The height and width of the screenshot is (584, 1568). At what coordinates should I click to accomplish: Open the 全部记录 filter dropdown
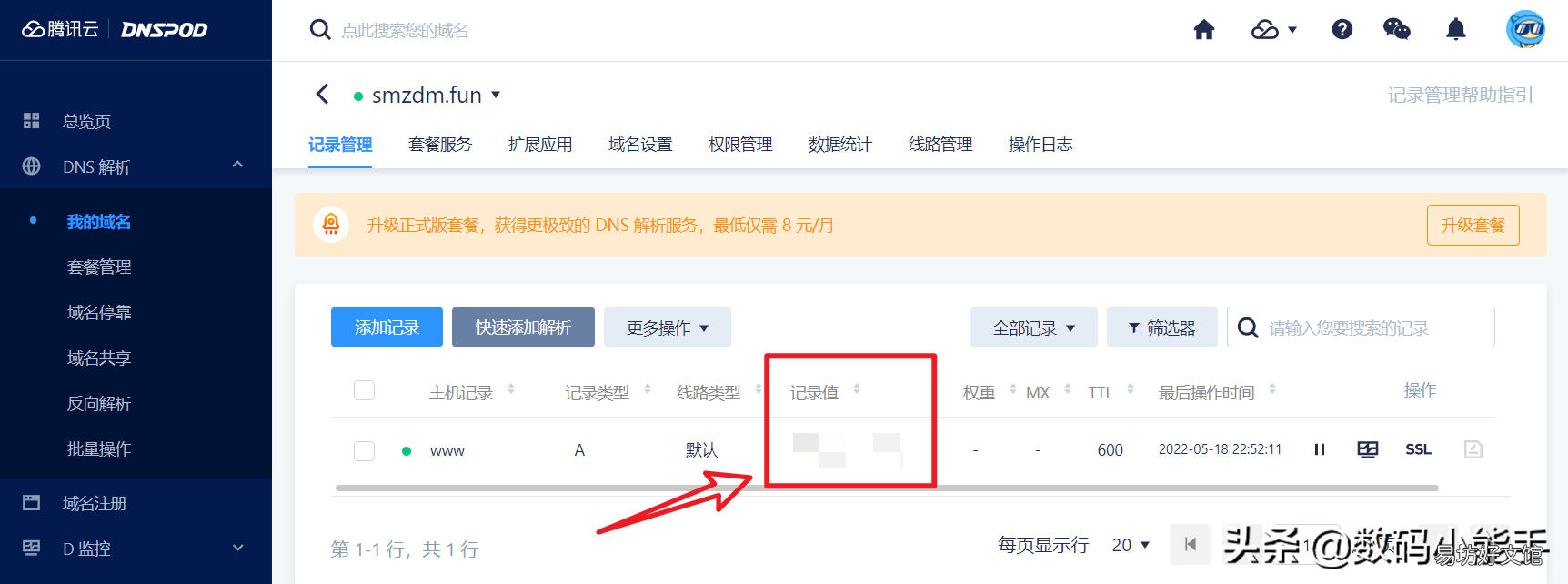pos(1034,327)
